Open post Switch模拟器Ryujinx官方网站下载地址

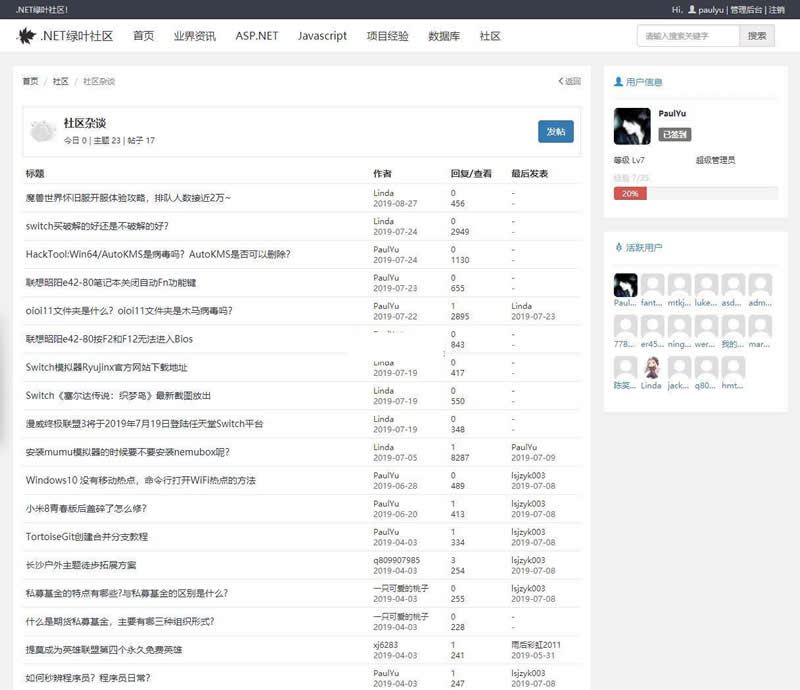pyautogui.click(x=107, y=367)
